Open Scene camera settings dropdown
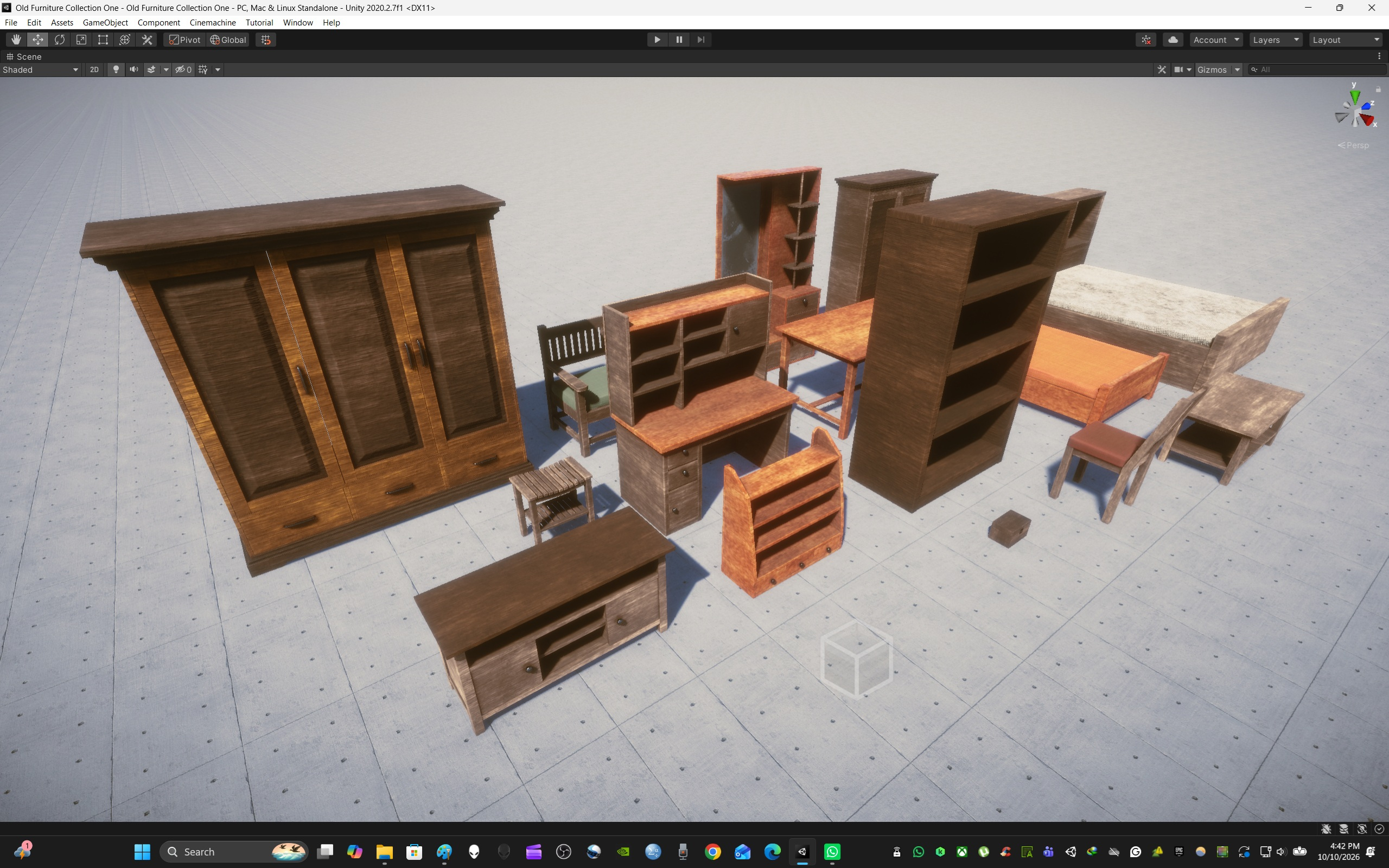The width and height of the screenshot is (1389, 868). [1182, 69]
